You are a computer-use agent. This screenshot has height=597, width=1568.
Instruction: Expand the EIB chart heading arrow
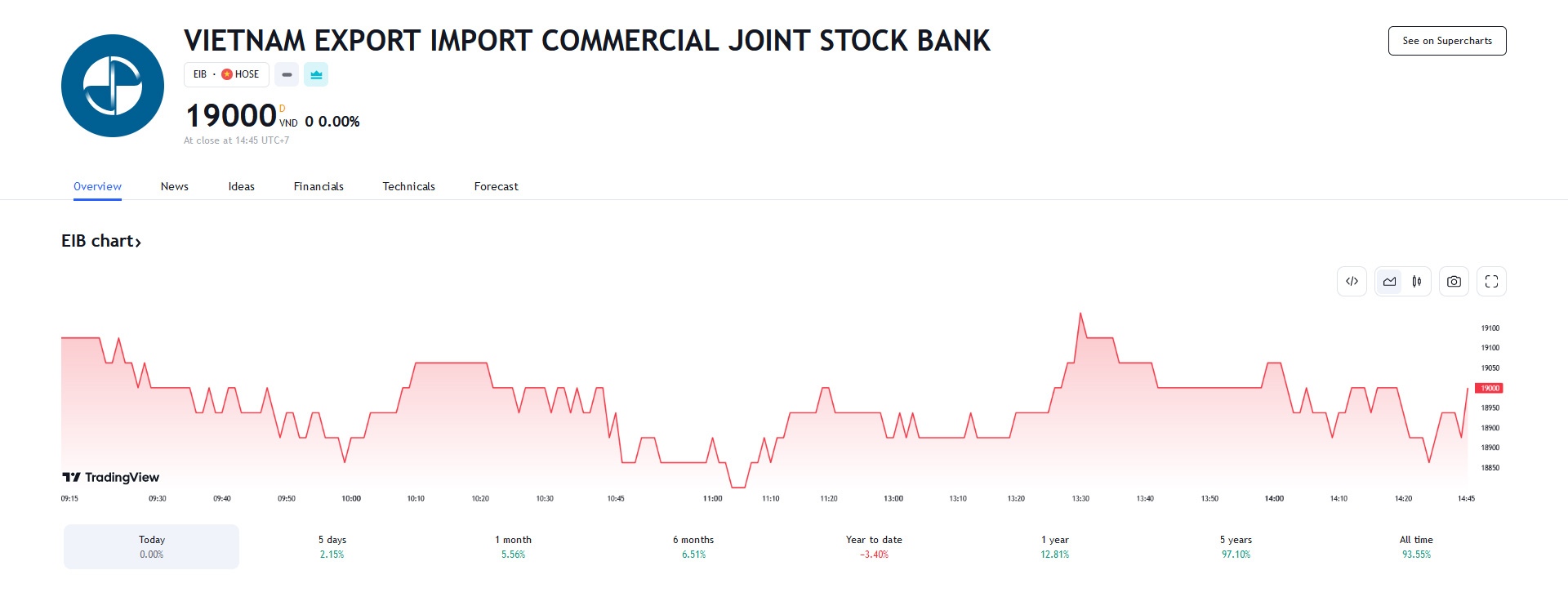(138, 242)
